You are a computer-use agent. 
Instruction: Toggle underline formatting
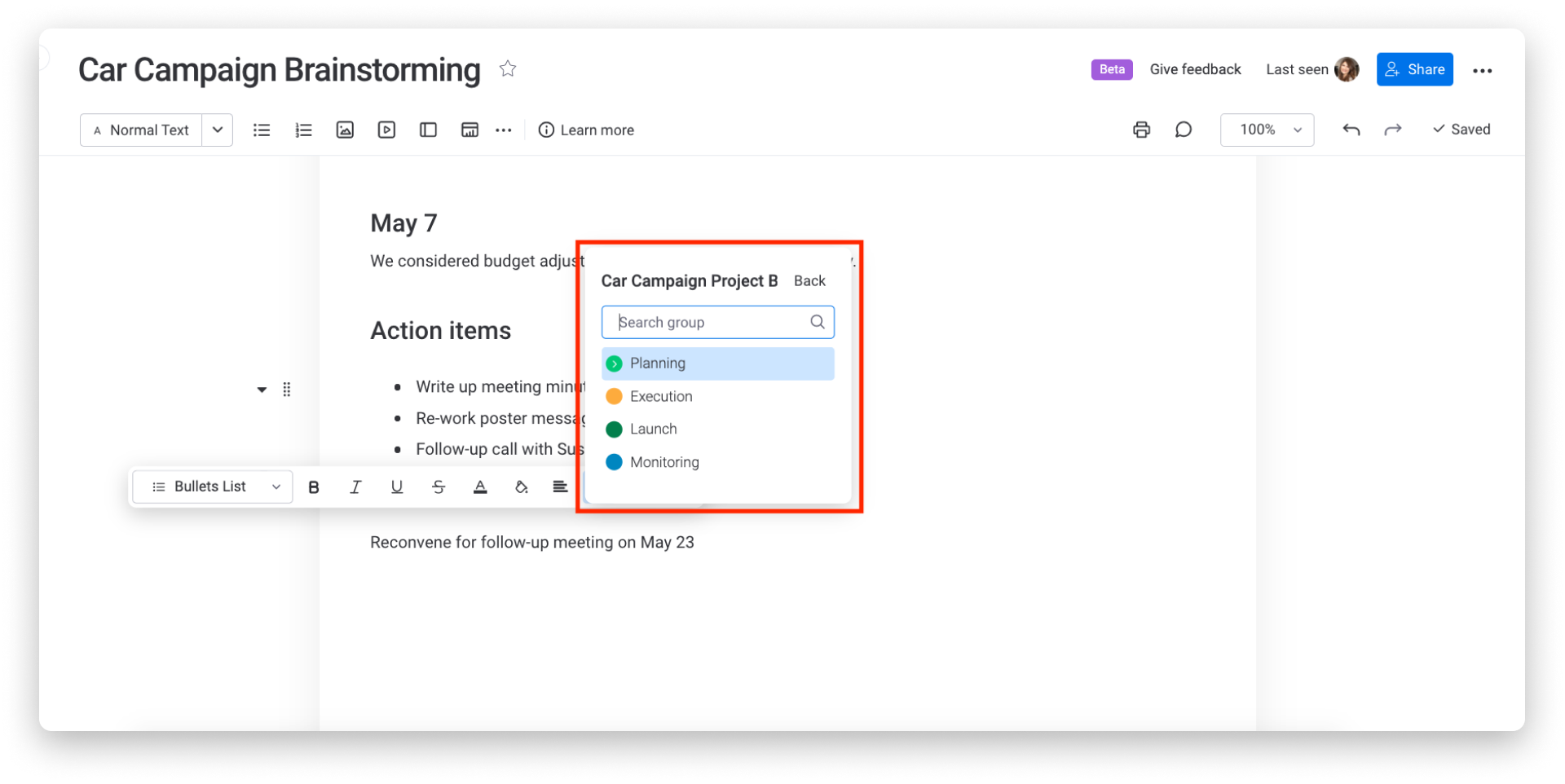coord(397,487)
